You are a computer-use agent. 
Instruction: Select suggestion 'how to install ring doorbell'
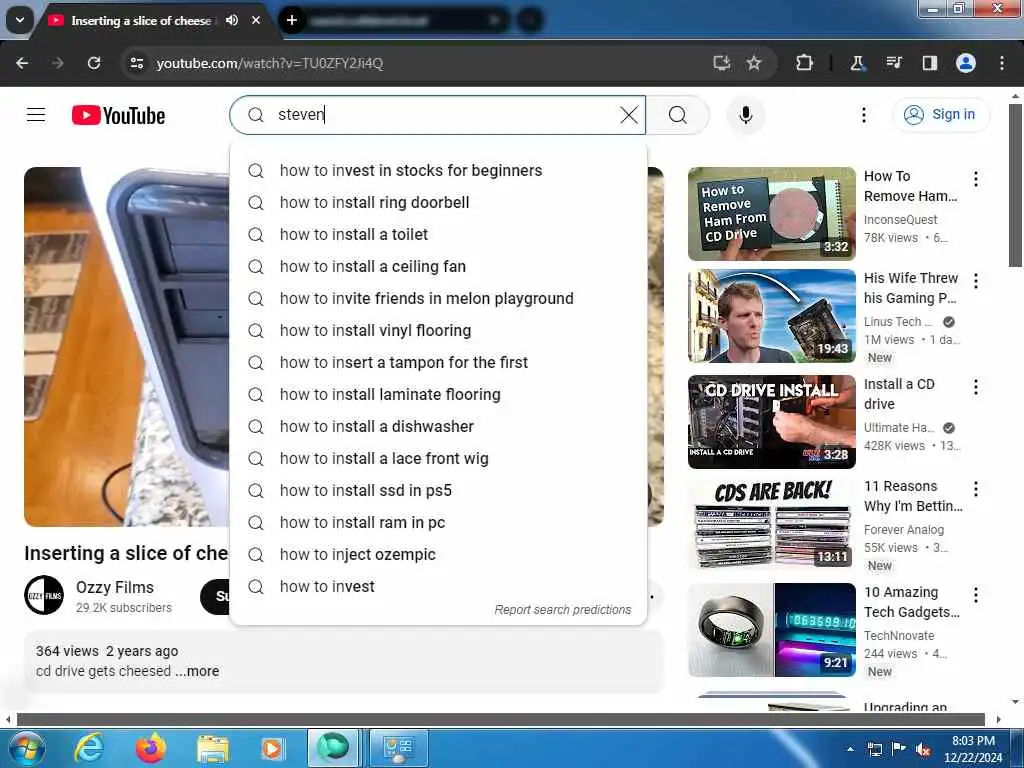(438, 202)
